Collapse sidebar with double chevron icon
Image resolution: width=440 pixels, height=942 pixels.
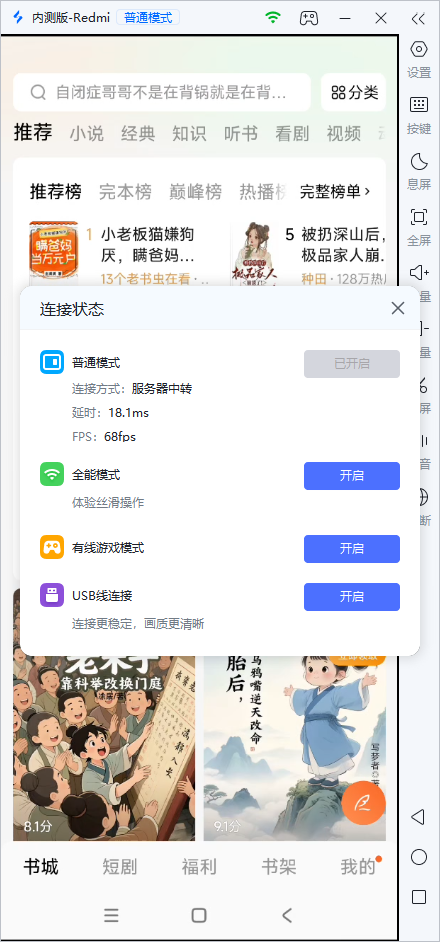(418, 19)
